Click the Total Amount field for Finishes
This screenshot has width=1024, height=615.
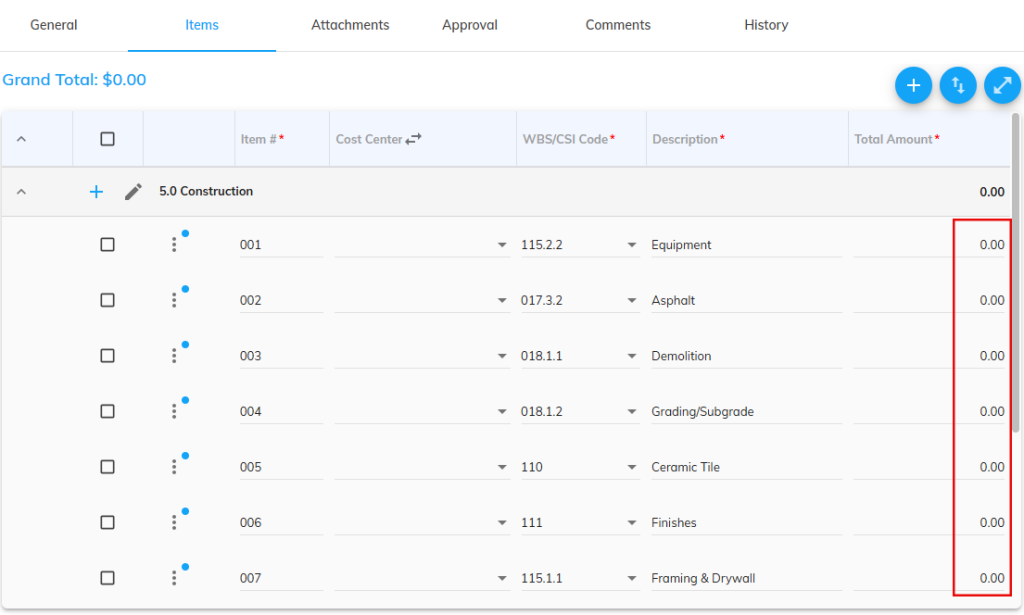tap(929, 522)
